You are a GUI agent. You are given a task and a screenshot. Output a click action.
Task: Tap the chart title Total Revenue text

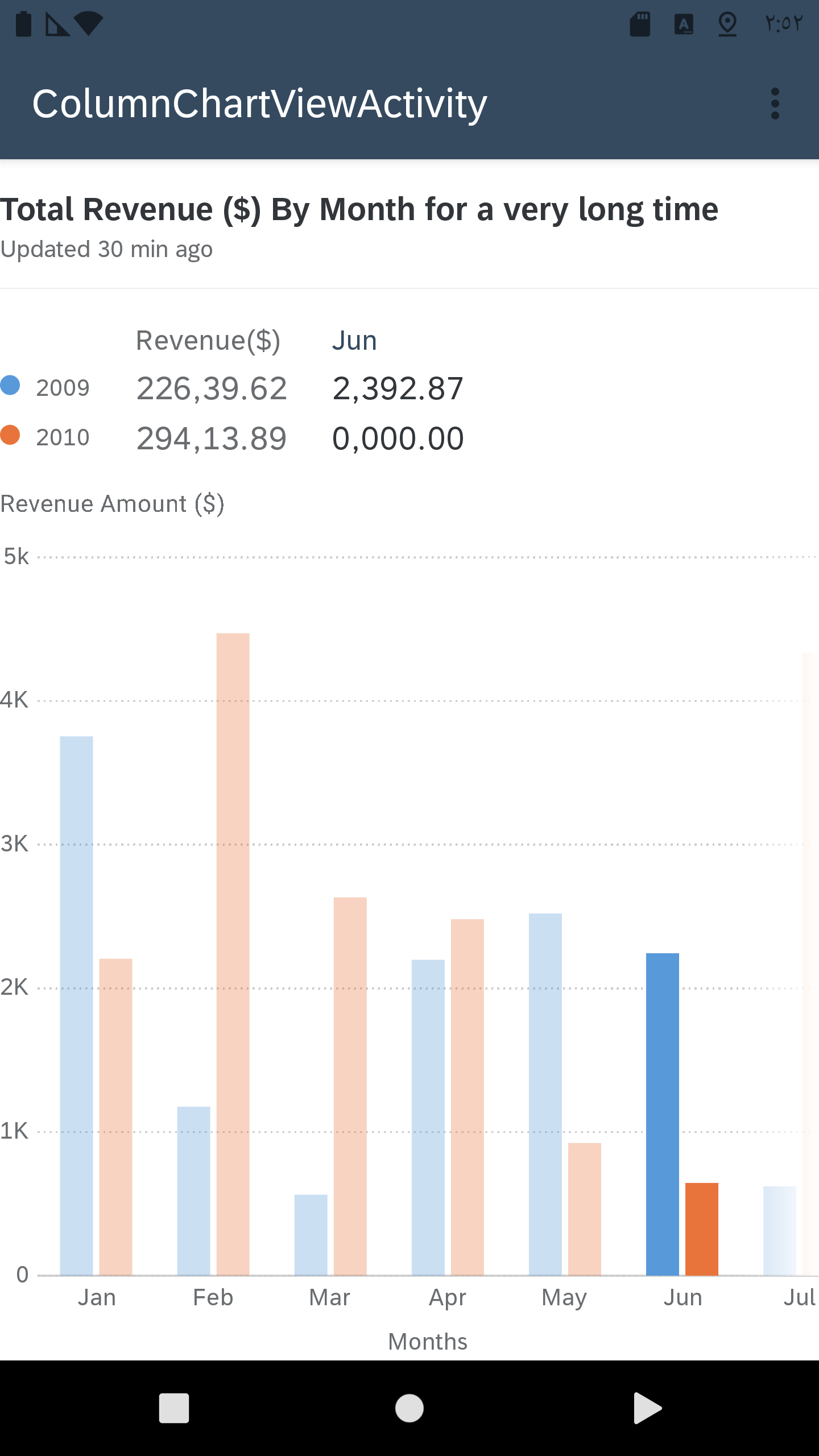(x=359, y=209)
